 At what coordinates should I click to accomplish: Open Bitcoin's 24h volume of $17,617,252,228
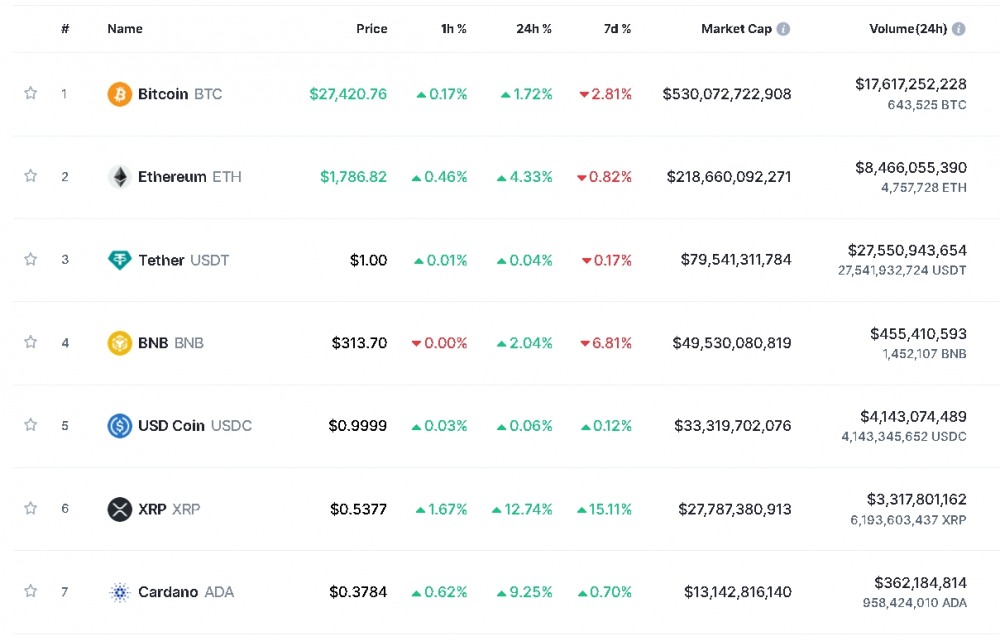point(910,85)
